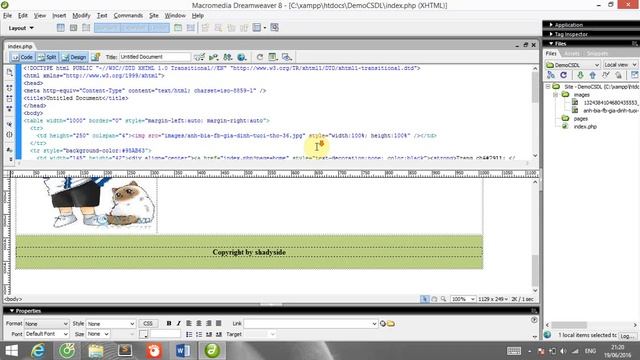Switch to Code view

click(22, 57)
